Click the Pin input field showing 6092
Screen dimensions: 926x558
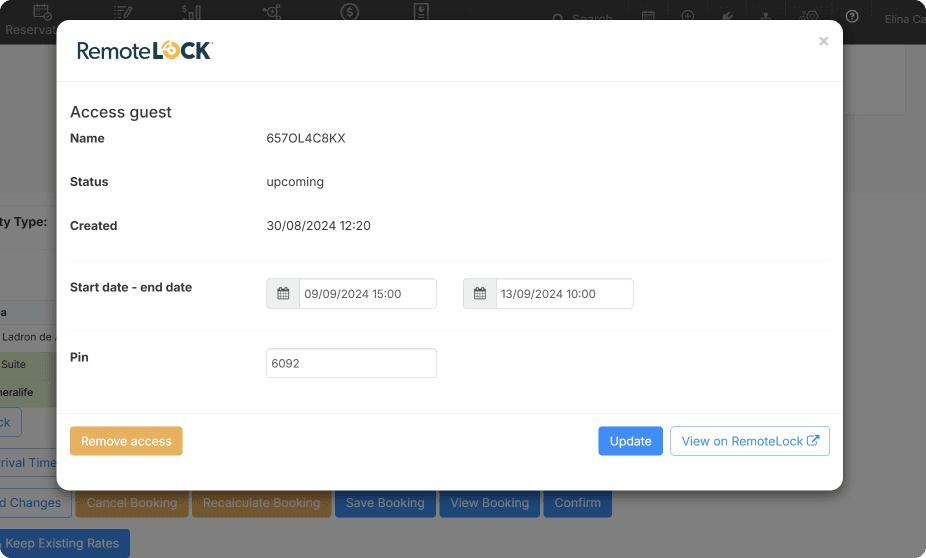(351, 363)
